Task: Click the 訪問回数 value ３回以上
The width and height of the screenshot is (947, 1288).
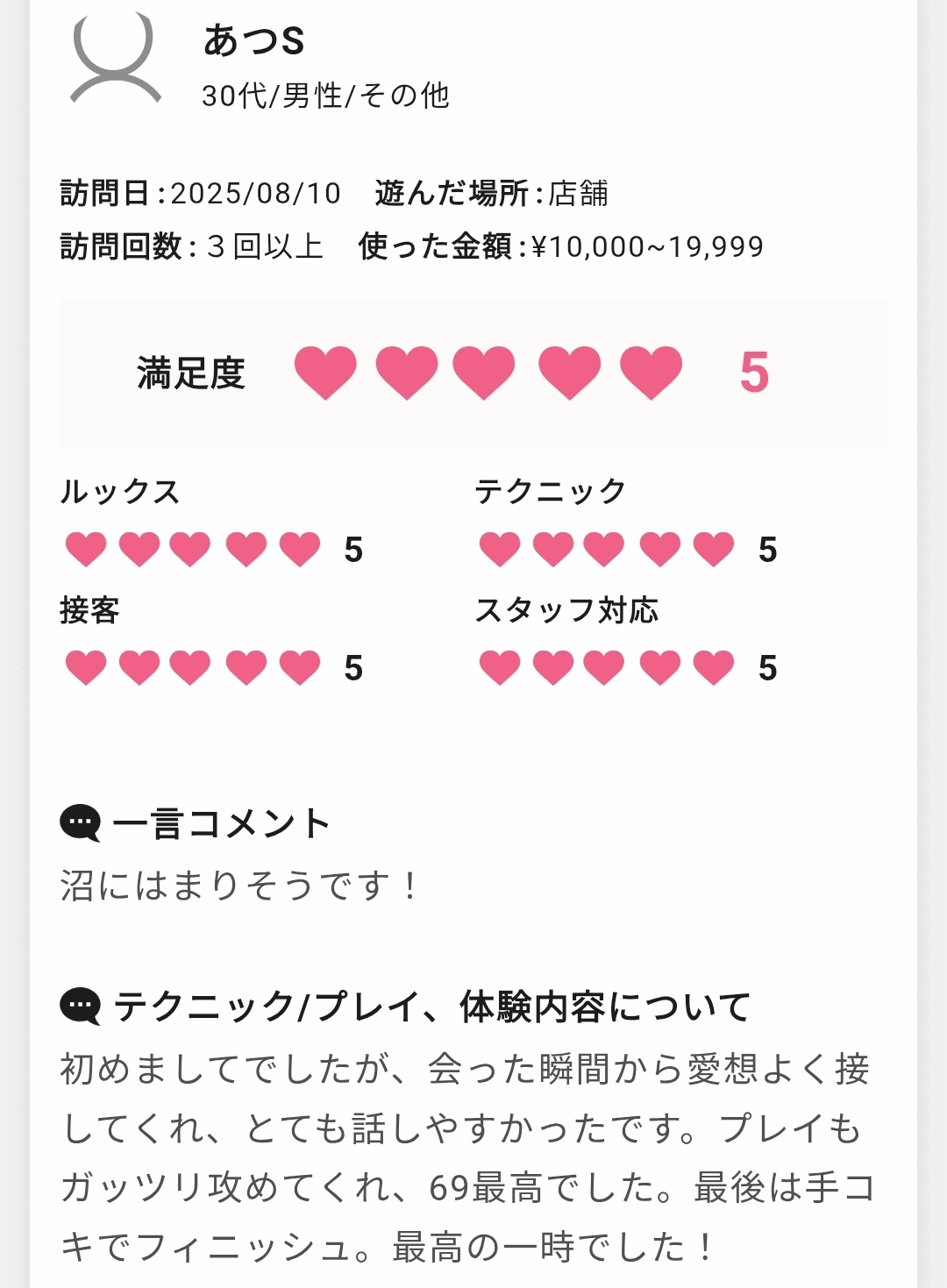Action: click(x=265, y=247)
